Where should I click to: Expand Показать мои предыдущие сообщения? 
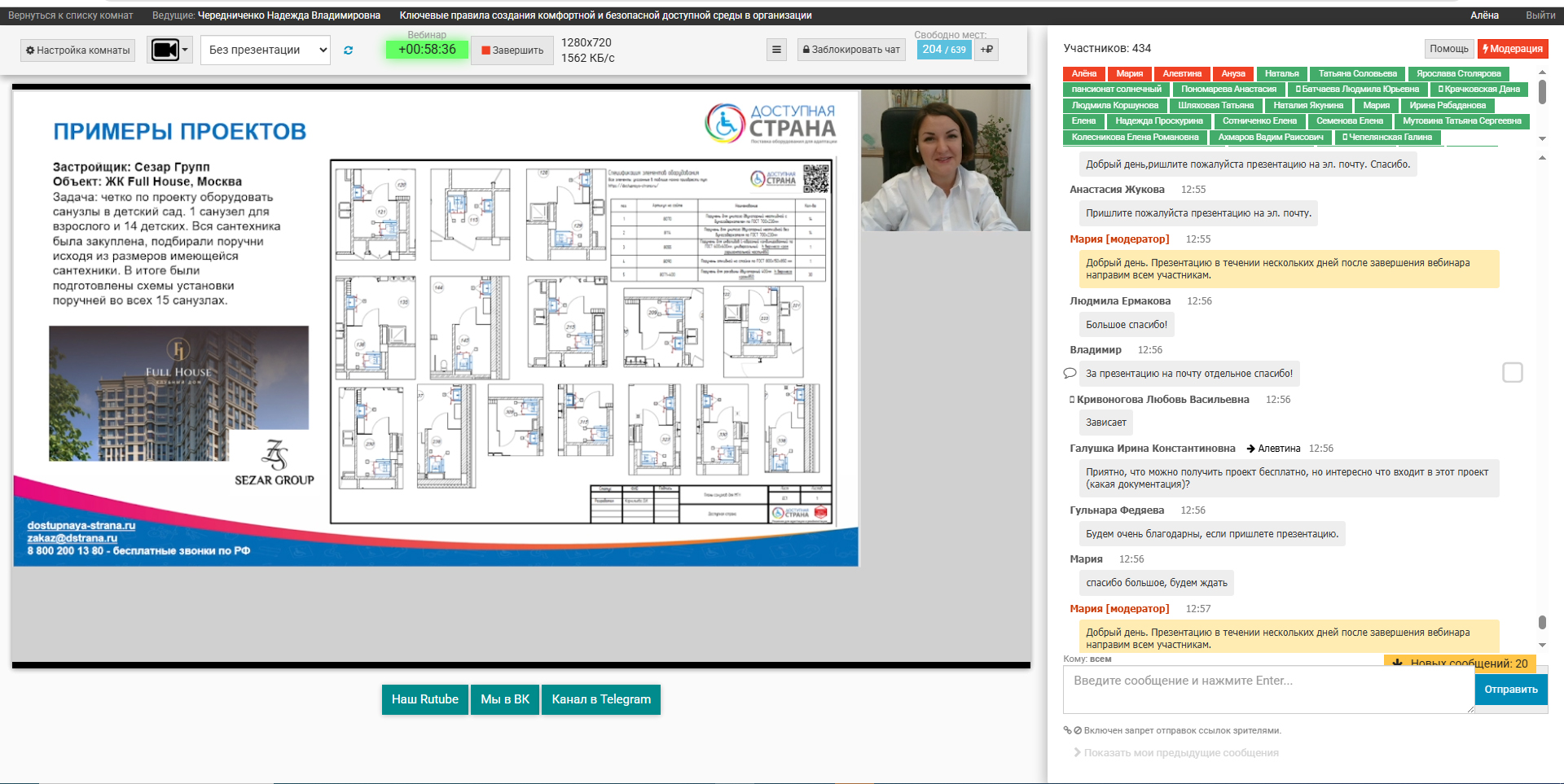1175,753
